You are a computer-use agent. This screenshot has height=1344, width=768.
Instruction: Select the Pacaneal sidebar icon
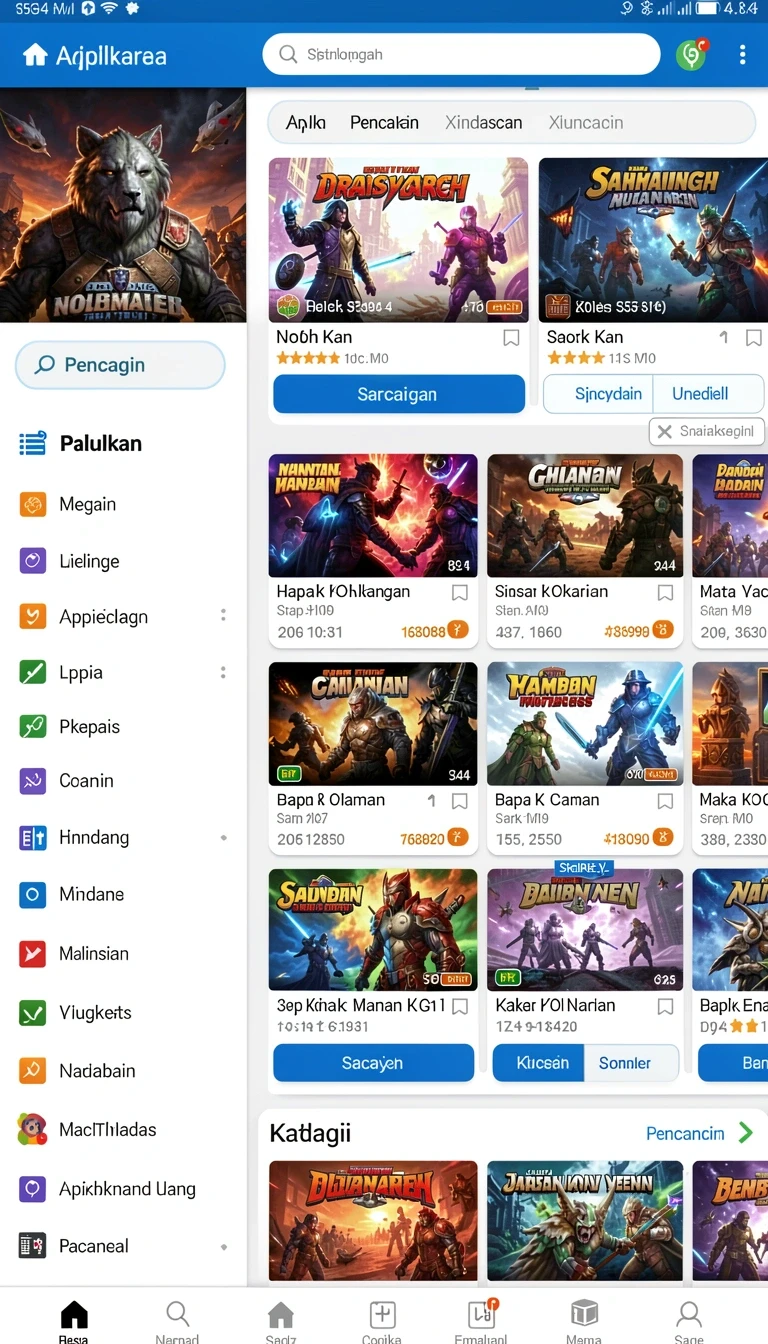point(33,1245)
